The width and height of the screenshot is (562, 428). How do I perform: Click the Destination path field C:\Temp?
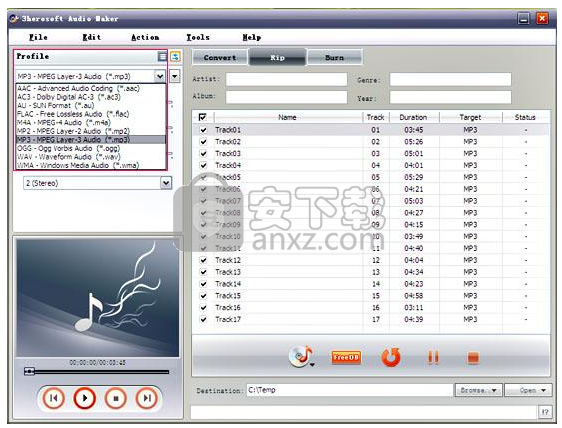(349, 390)
